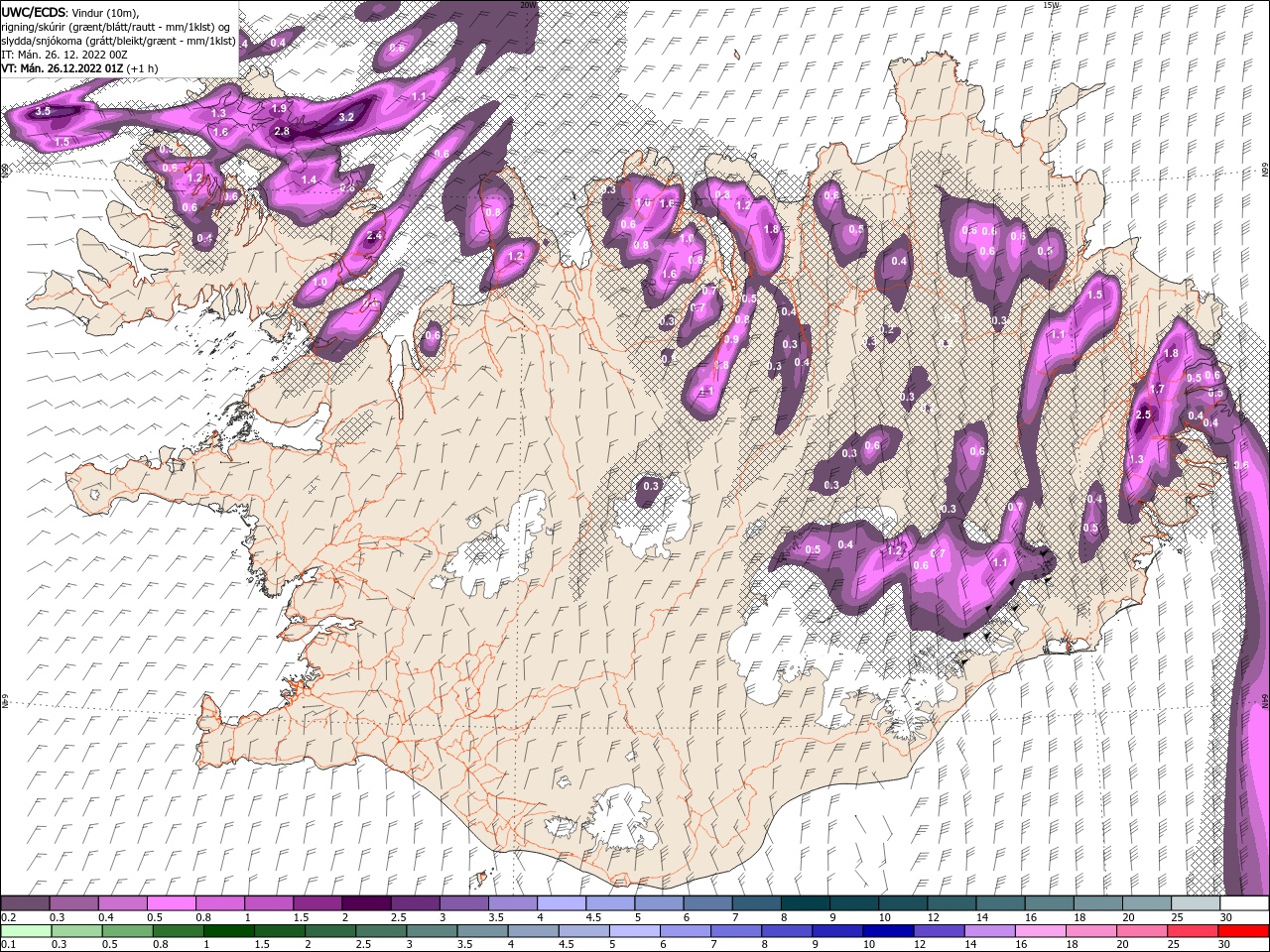
Task: Select the medium purple 1.5 swatch in the snow legend
Action: click(317, 903)
